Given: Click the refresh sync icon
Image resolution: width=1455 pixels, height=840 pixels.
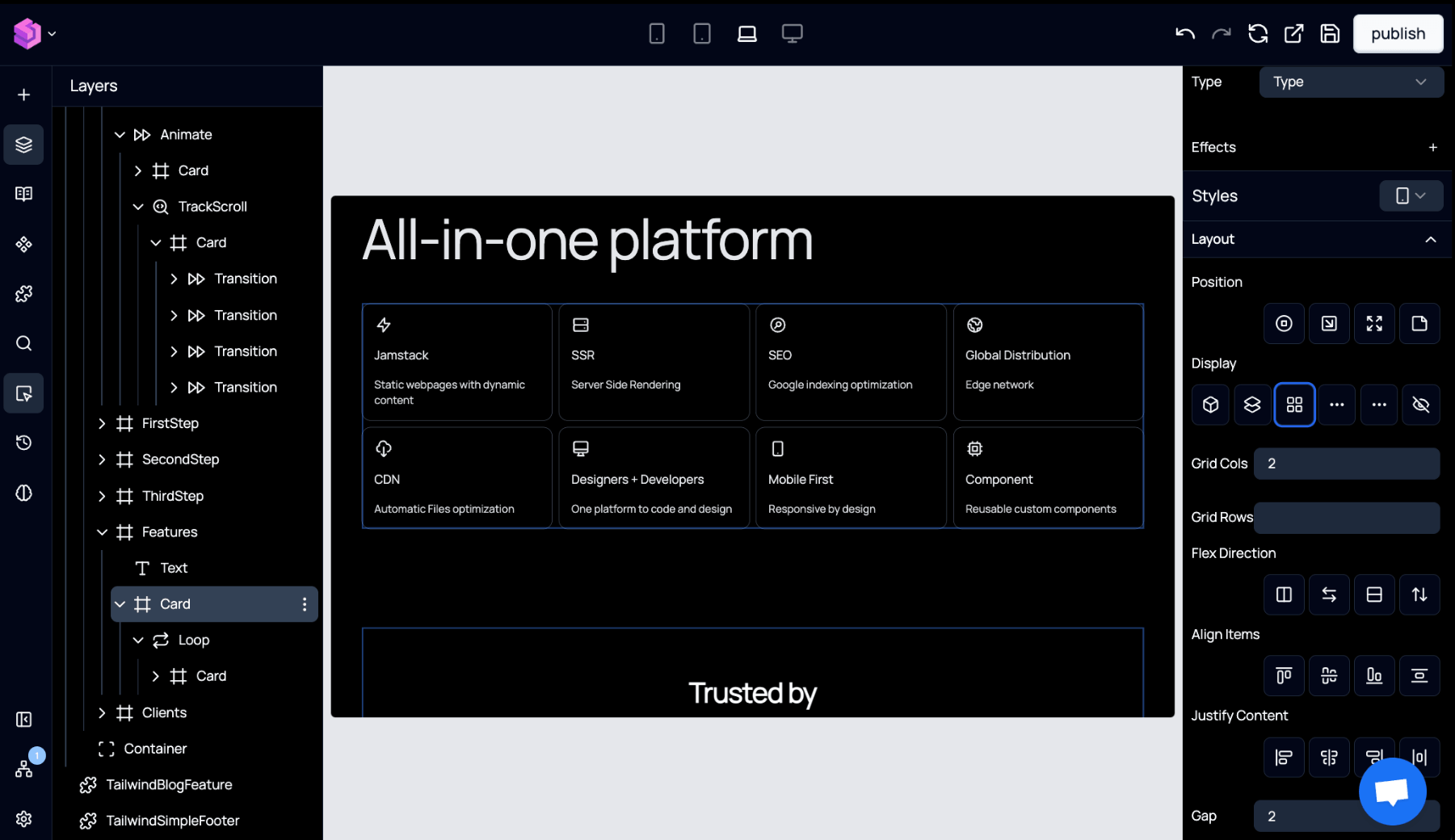Looking at the screenshot, I should click(x=1257, y=34).
